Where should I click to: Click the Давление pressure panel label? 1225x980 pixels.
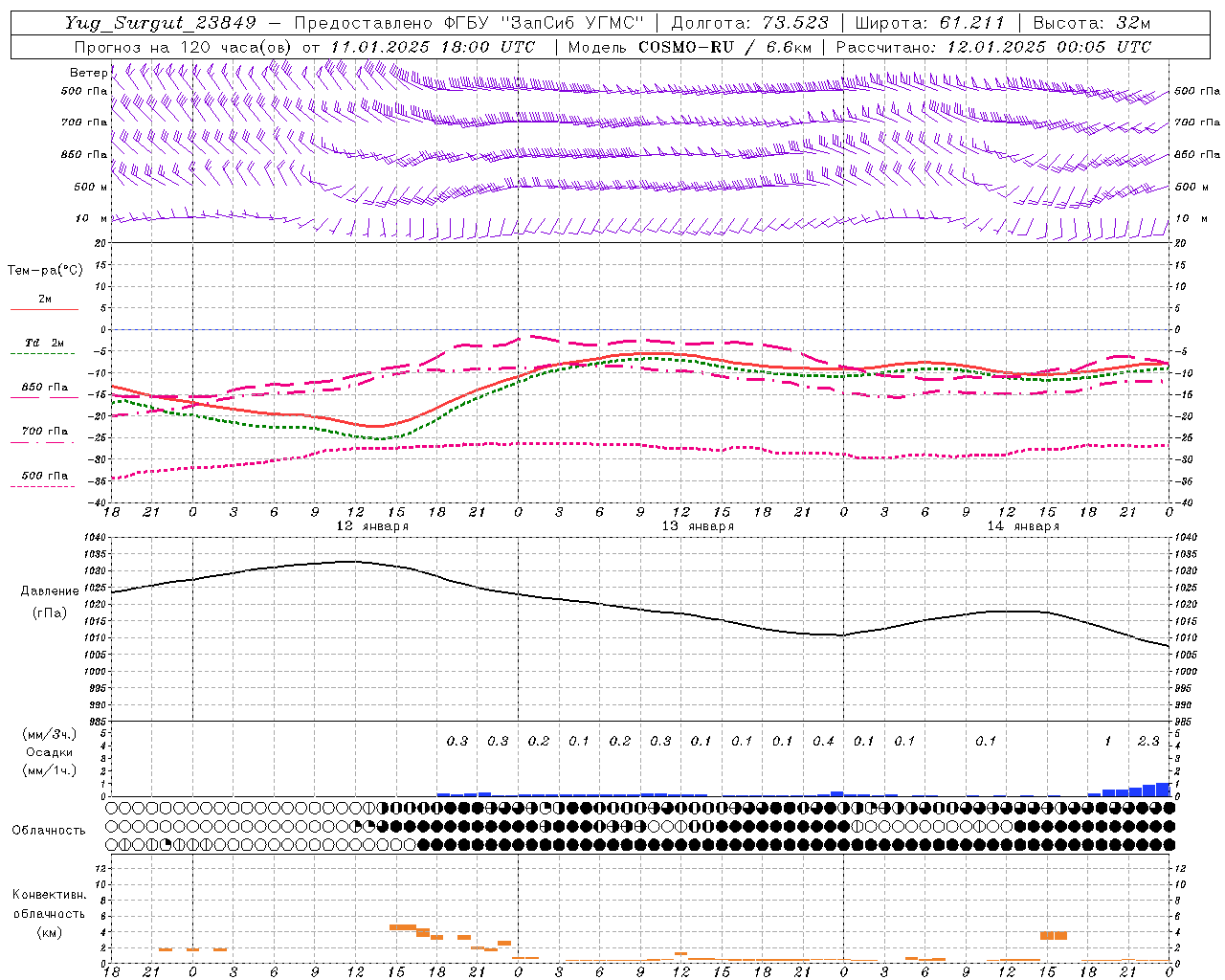tap(50, 591)
